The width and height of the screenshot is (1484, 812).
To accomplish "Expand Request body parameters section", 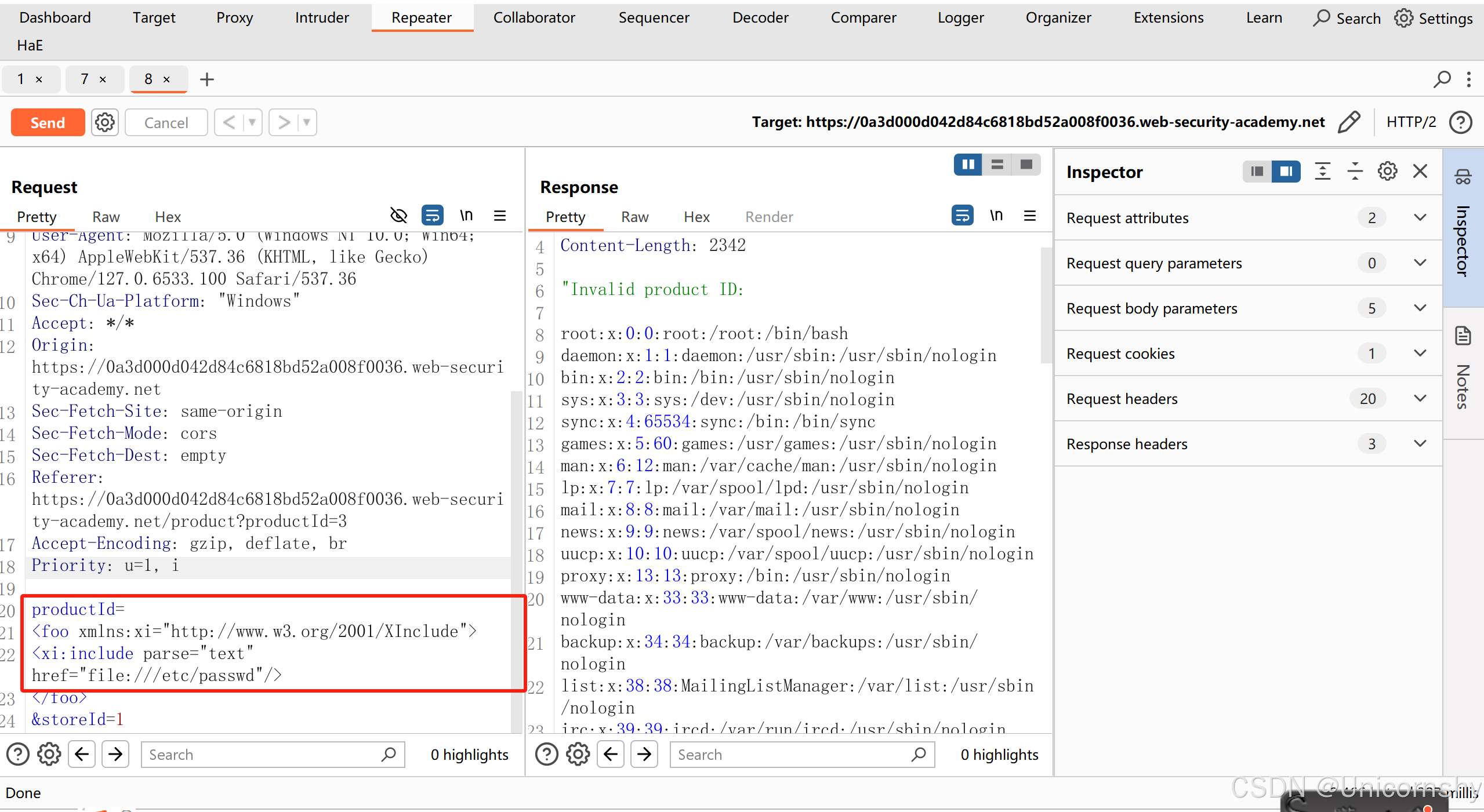I will pos(1420,308).
